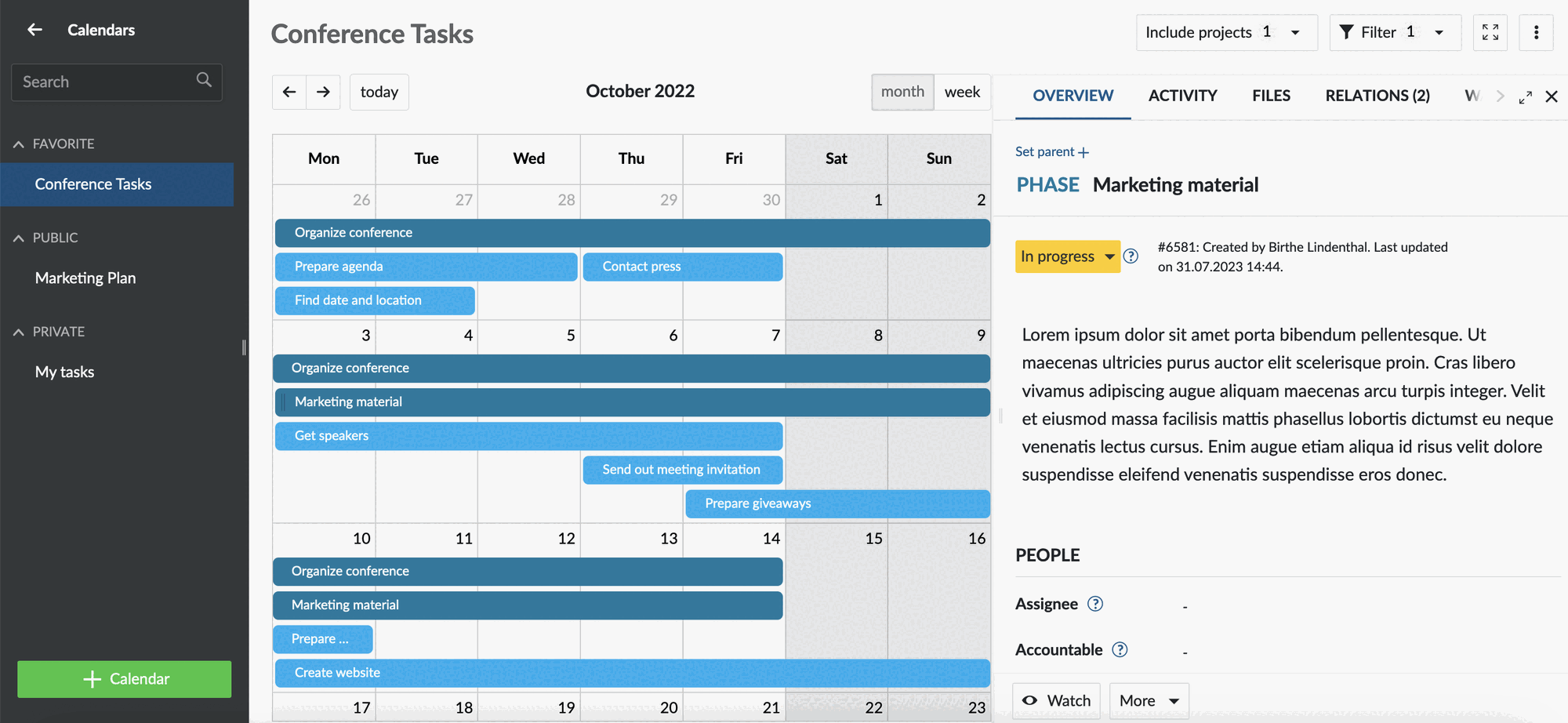
Task: Click the search magnifier icon
Action: click(204, 80)
